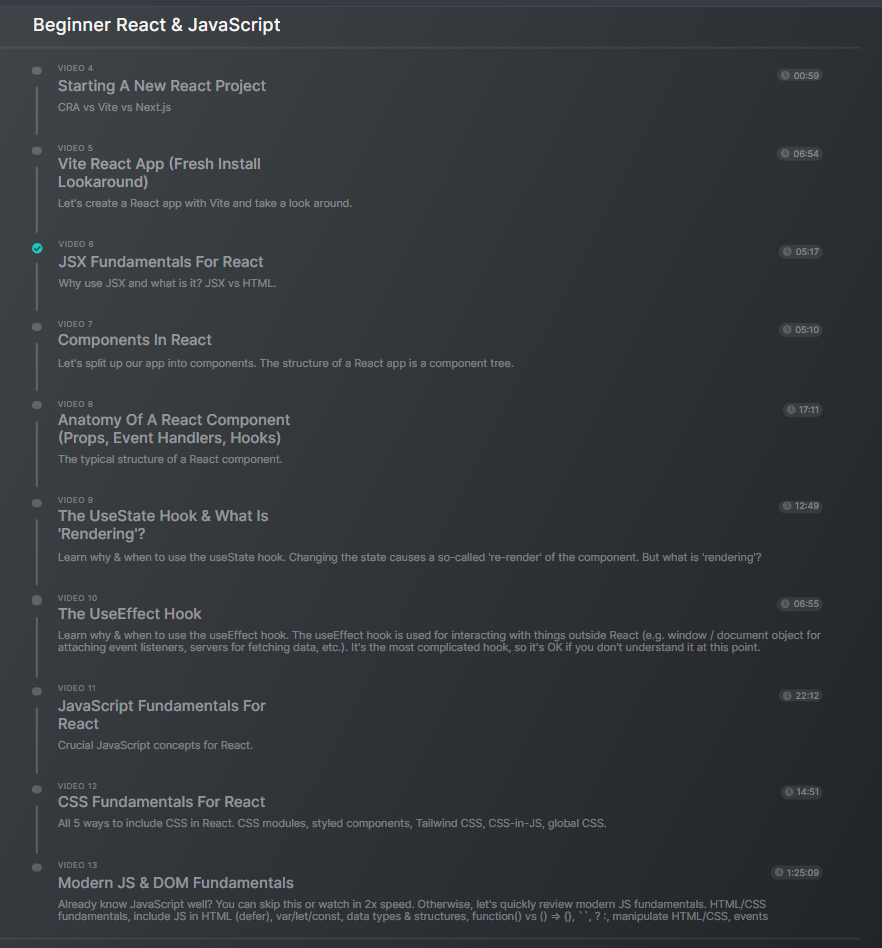882x948 pixels.
Task: Click the Beginner React & JavaScript heading
Action: [x=157, y=25]
